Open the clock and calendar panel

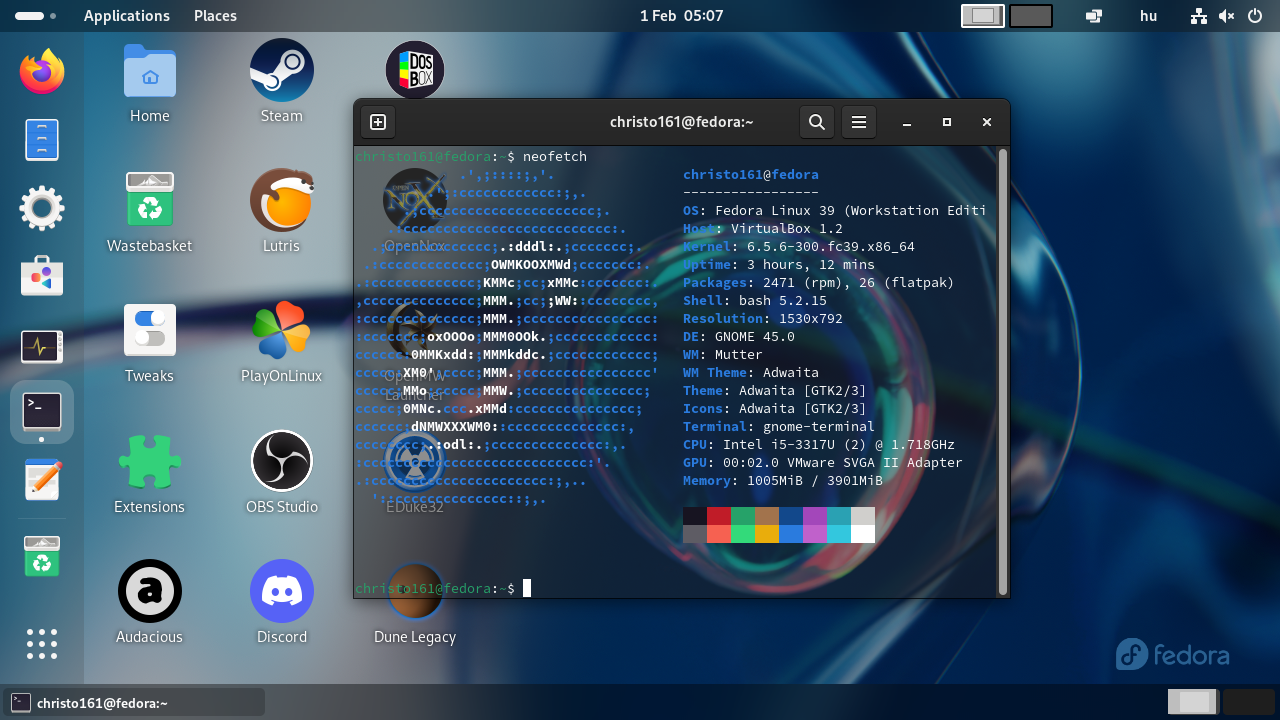[681, 16]
